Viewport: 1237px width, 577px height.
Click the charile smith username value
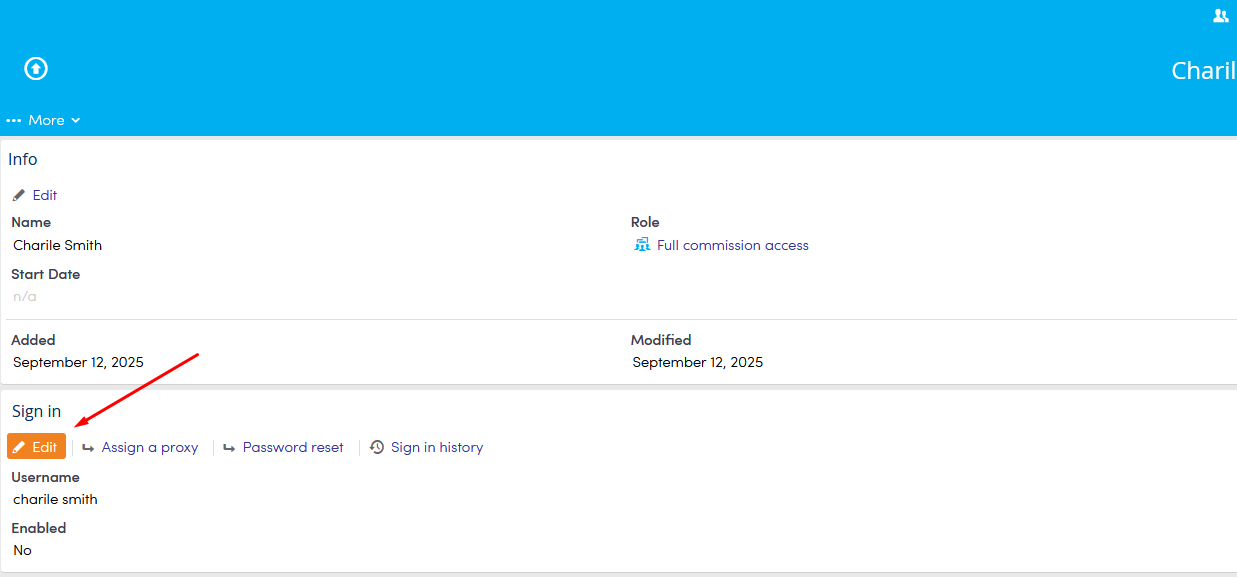pos(56,499)
